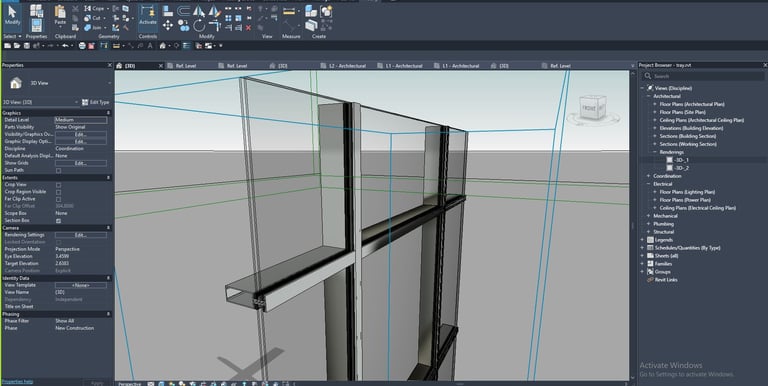
Task: Select the Mirror Pick Axis tool
Action: tap(199, 11)
